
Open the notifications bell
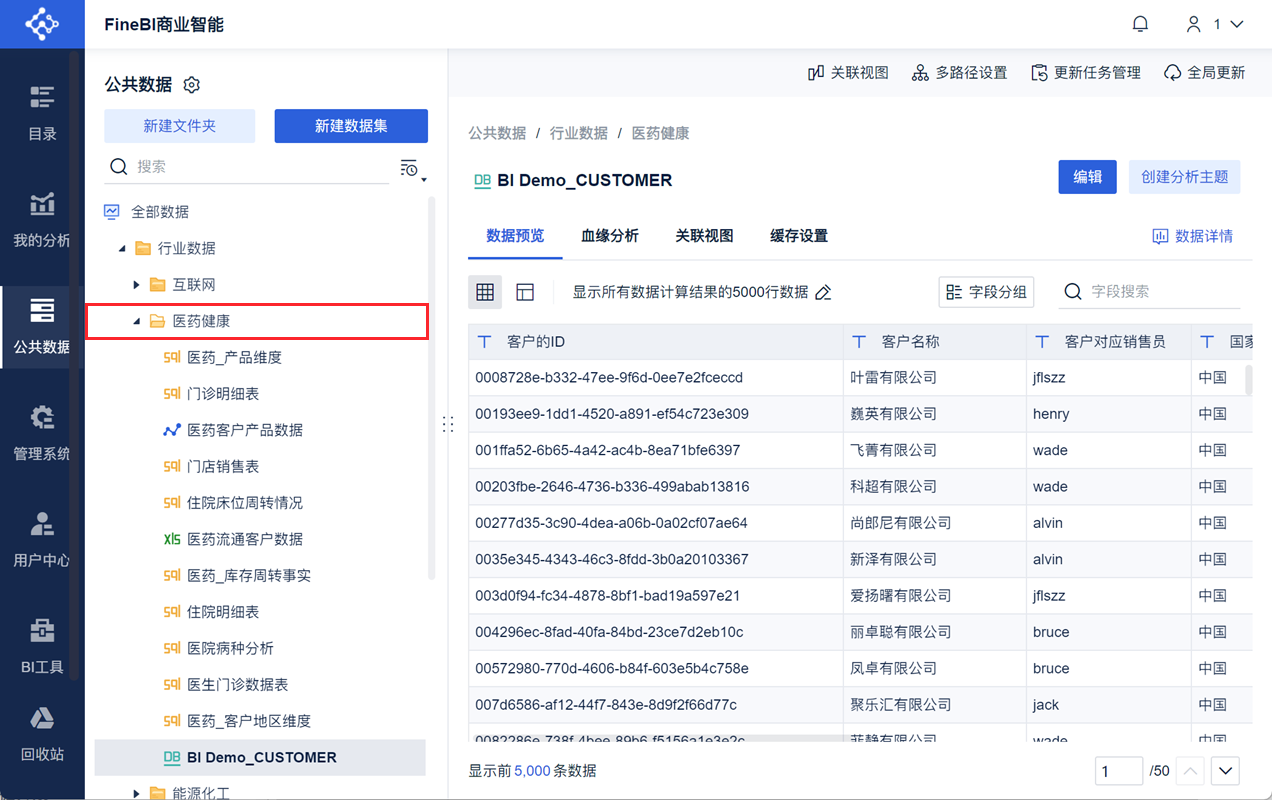[x=1140, y=24]
